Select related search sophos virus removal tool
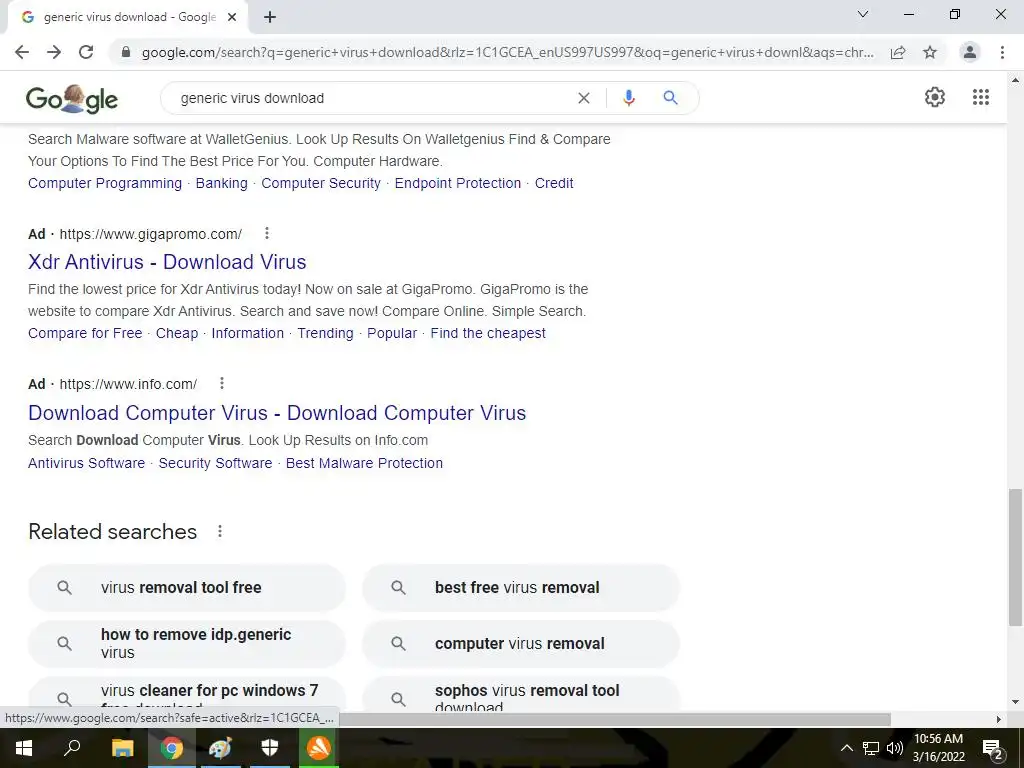 coord(520,696)
